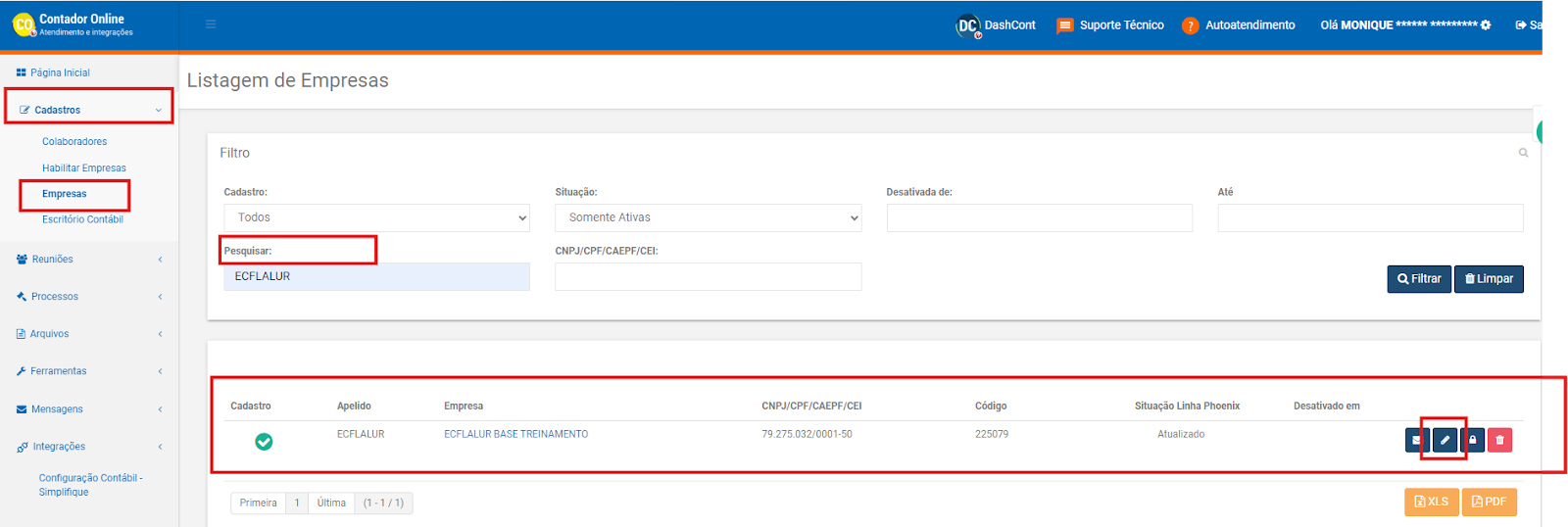Click the green check status icon in Cadastro column

(264, 442)
